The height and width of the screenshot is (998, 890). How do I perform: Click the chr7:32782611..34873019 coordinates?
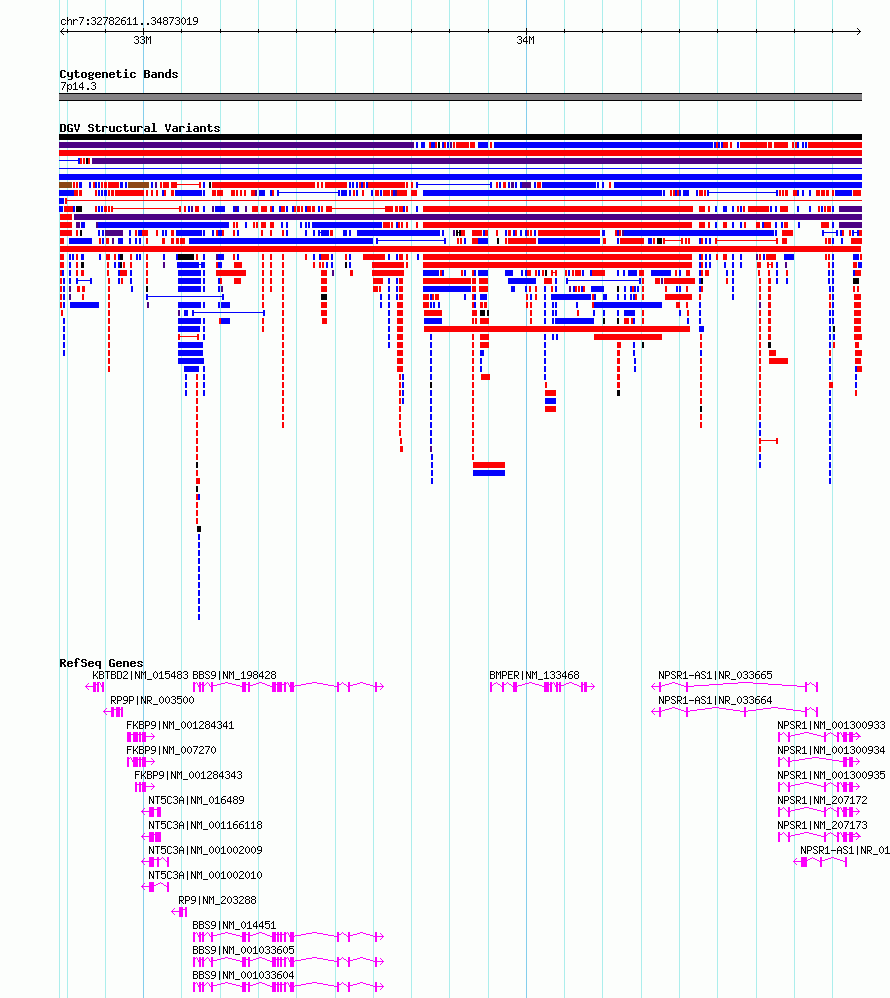[x=129, y=21]
